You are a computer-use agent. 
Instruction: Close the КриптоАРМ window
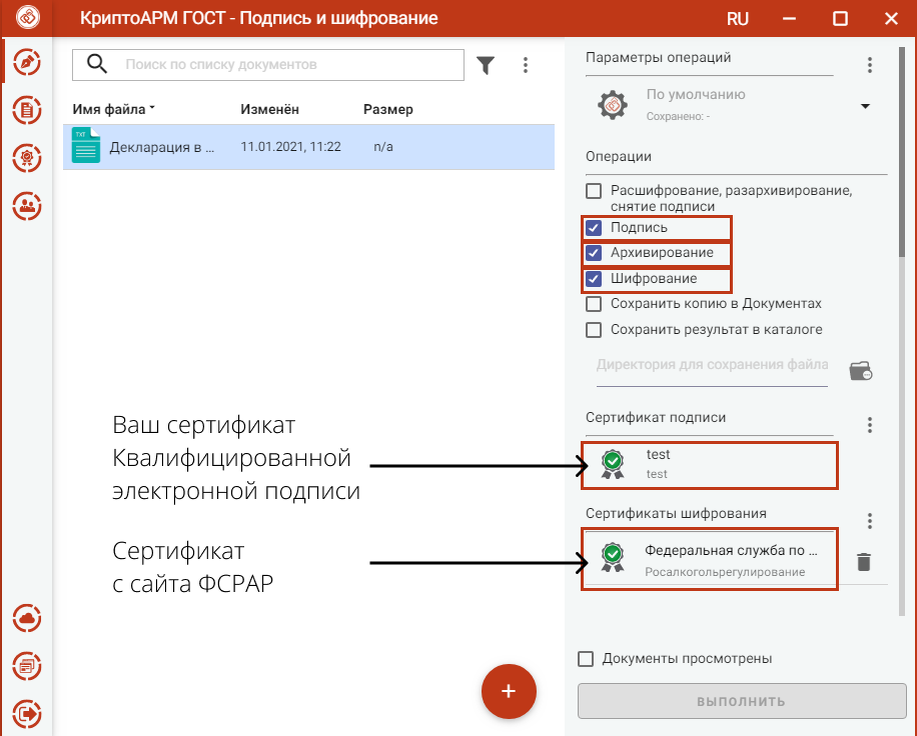pyautogui.click(x=891, y=19)
